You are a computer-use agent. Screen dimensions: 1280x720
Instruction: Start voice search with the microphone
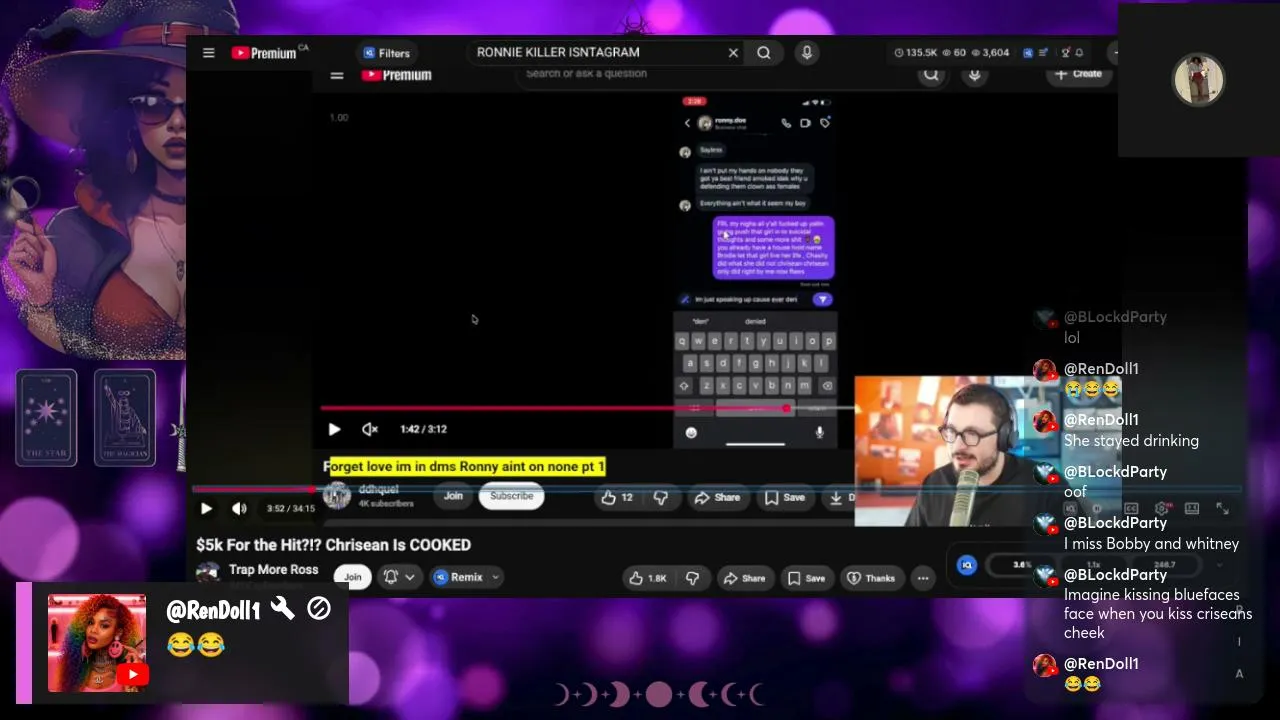[807, 53]
